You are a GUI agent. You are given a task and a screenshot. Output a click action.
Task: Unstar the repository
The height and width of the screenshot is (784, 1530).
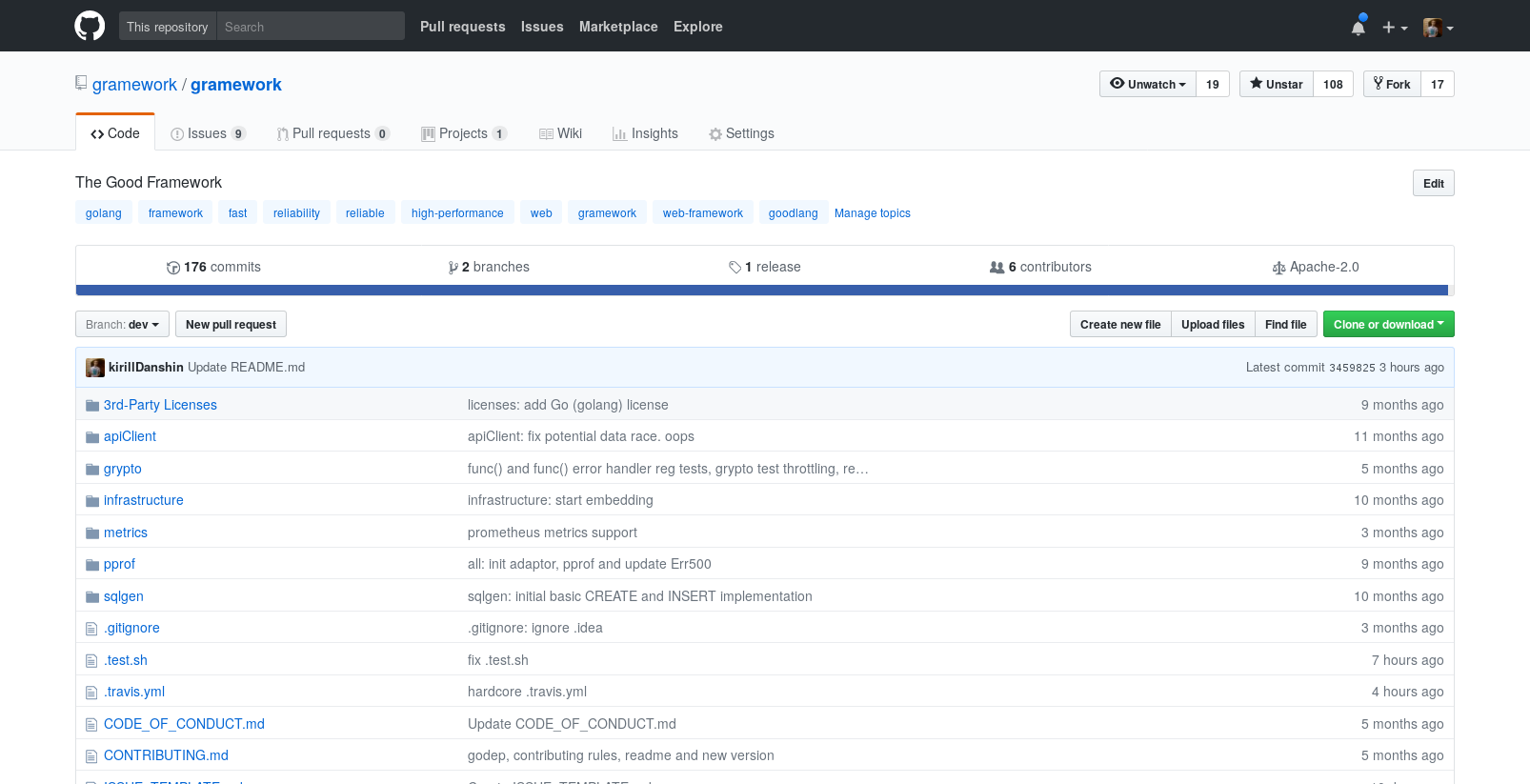[x=1276, y=84]
